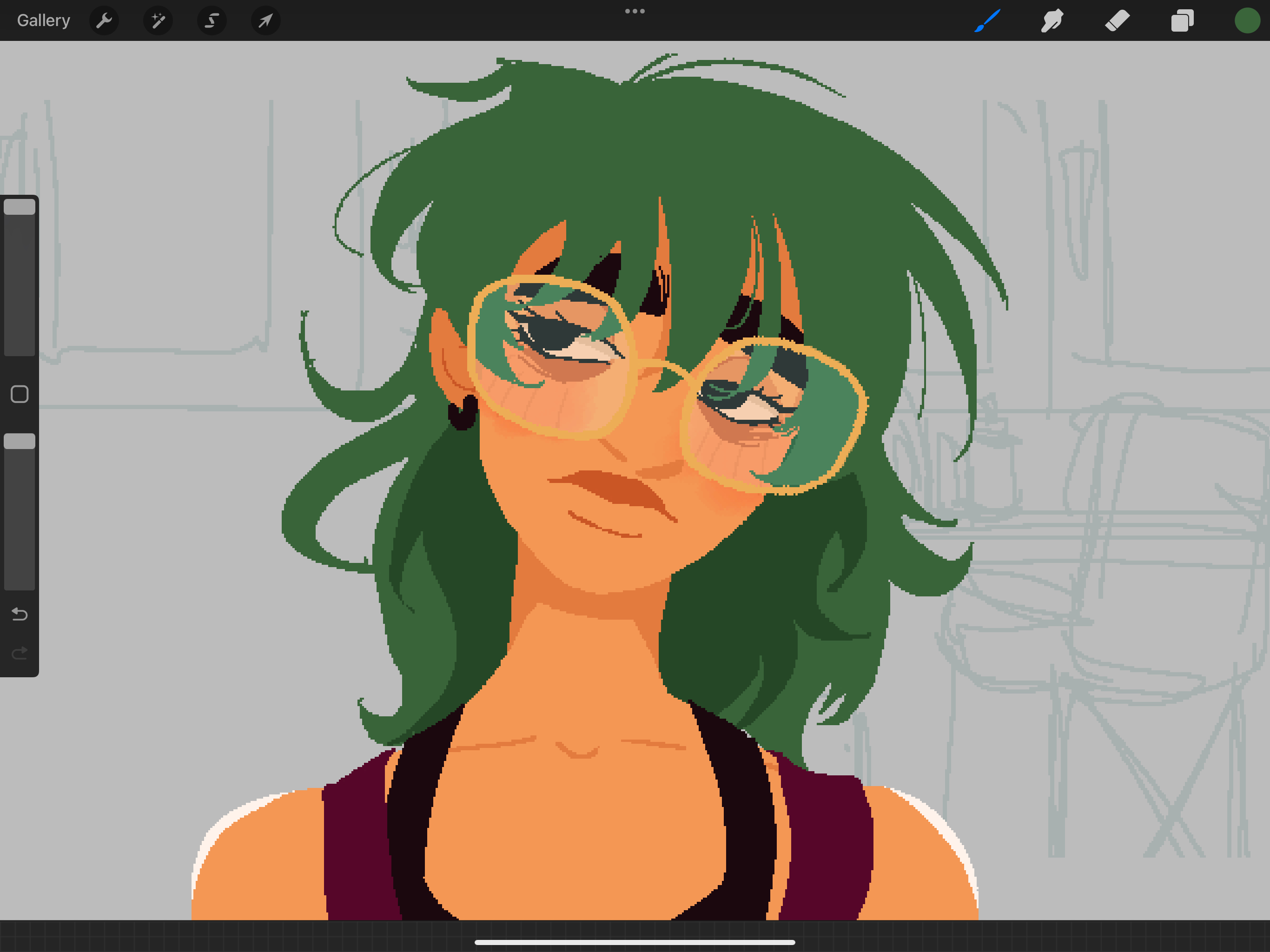Image resolution: width=1270 pixels, height=952 pixels.
Task: Tap the opacity slider handle
Action: pos(20,441)
